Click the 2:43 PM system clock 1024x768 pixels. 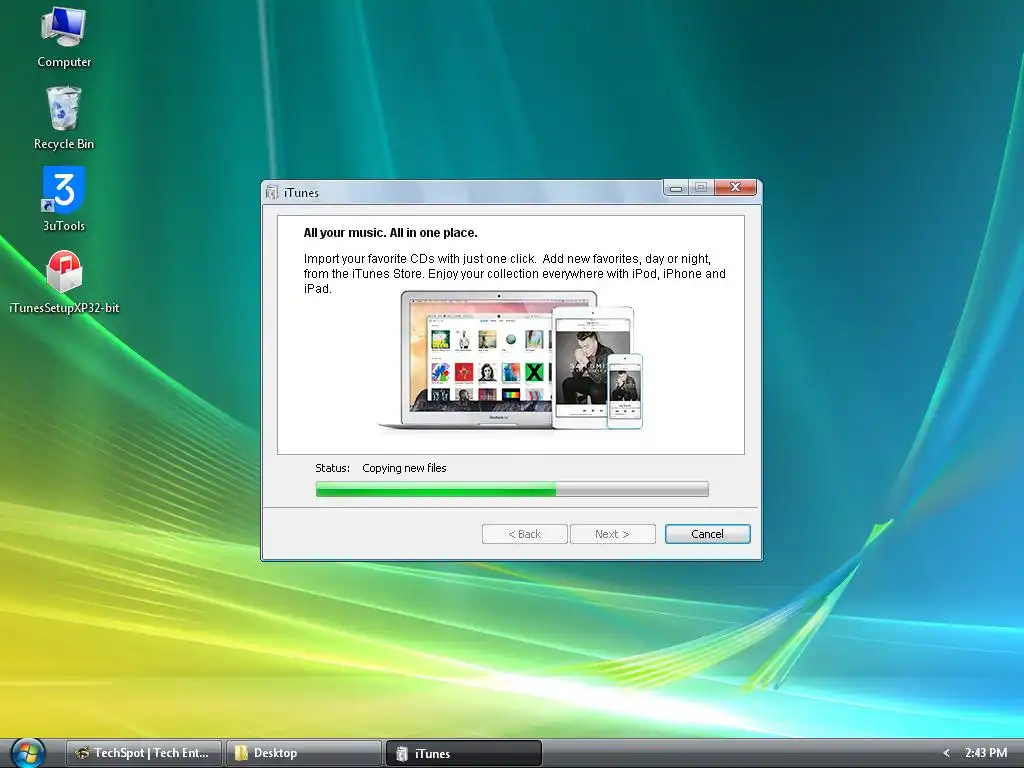[x=985, y=753]
